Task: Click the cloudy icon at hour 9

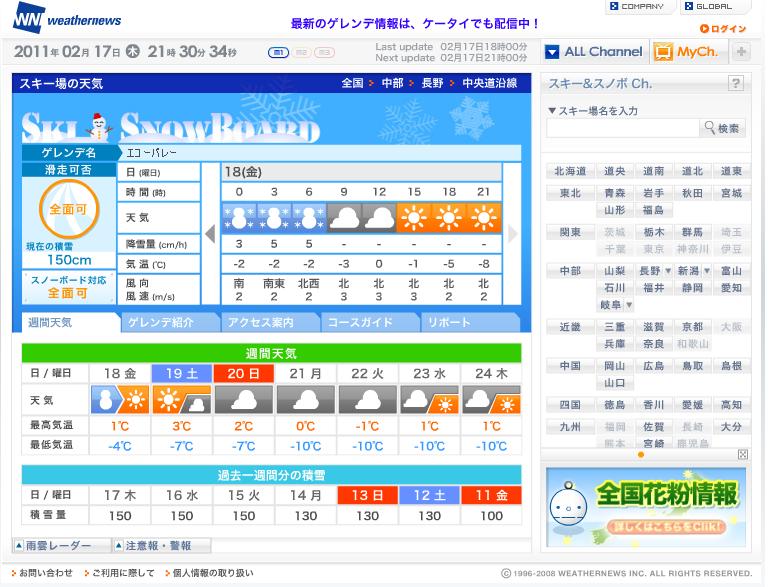Action: [344, 217]
